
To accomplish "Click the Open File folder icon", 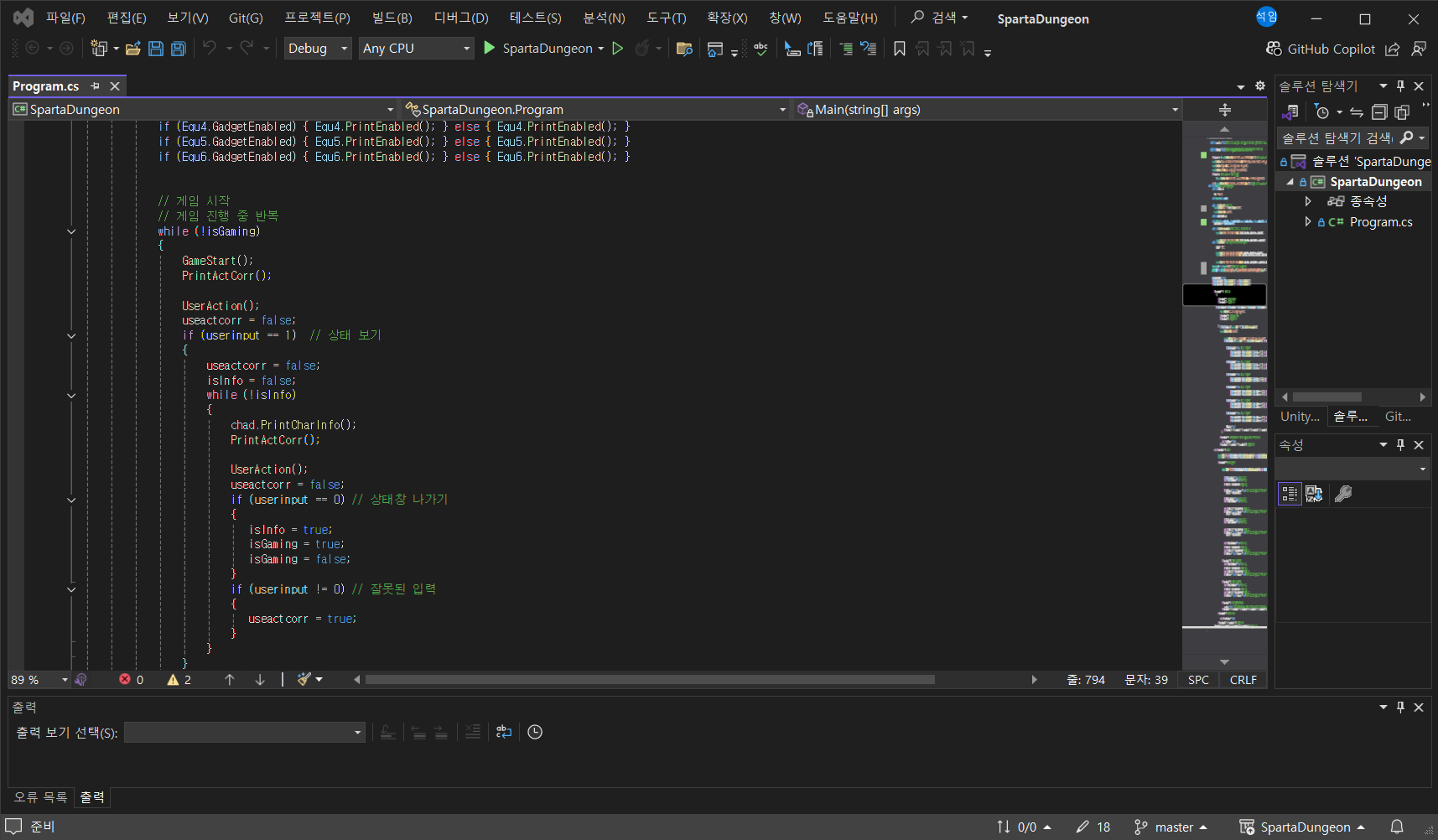I will tap(132, 49).
